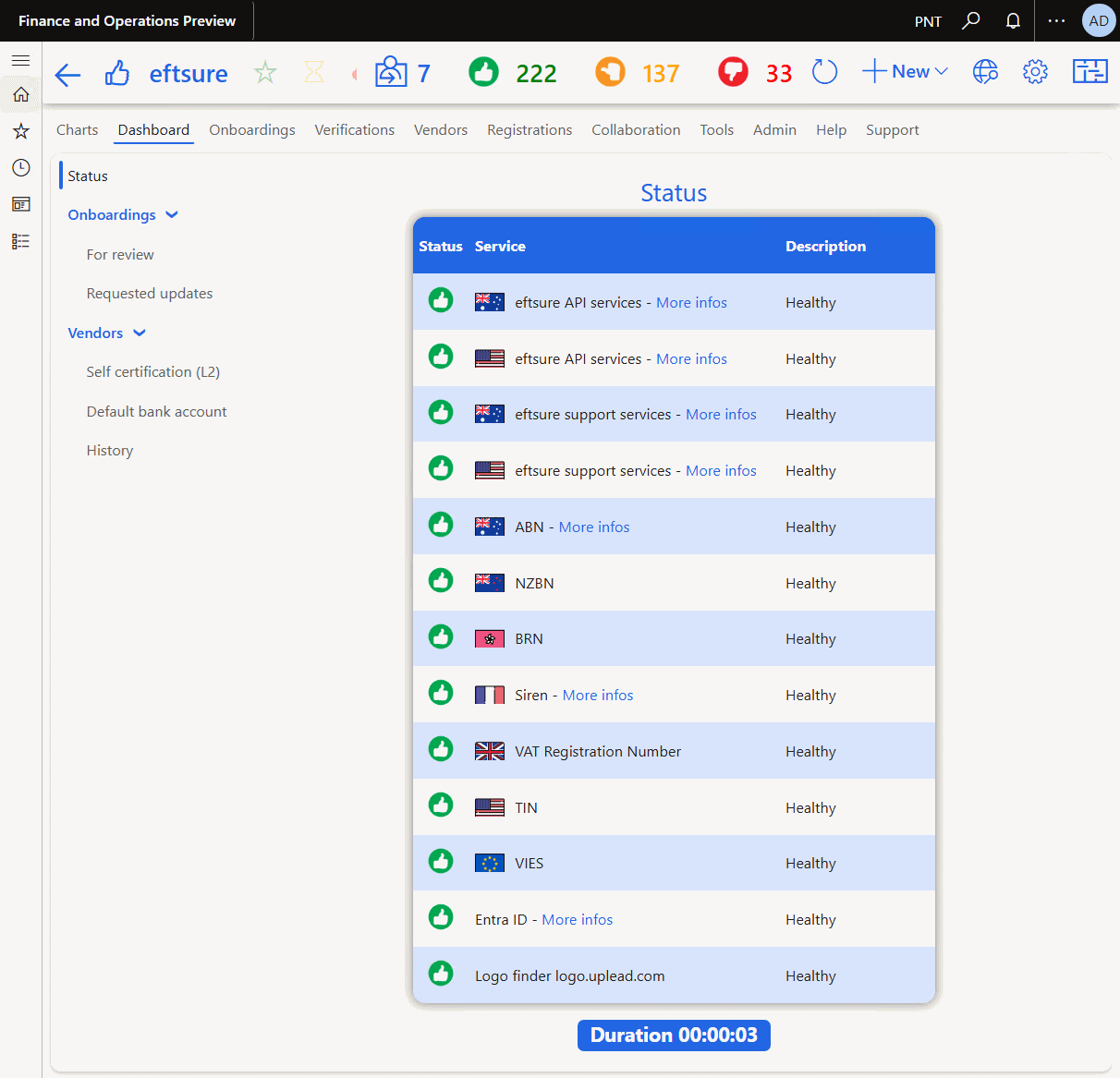
Task: Click Finance and Operations Preview title
Action: click(x=127, y=20)
